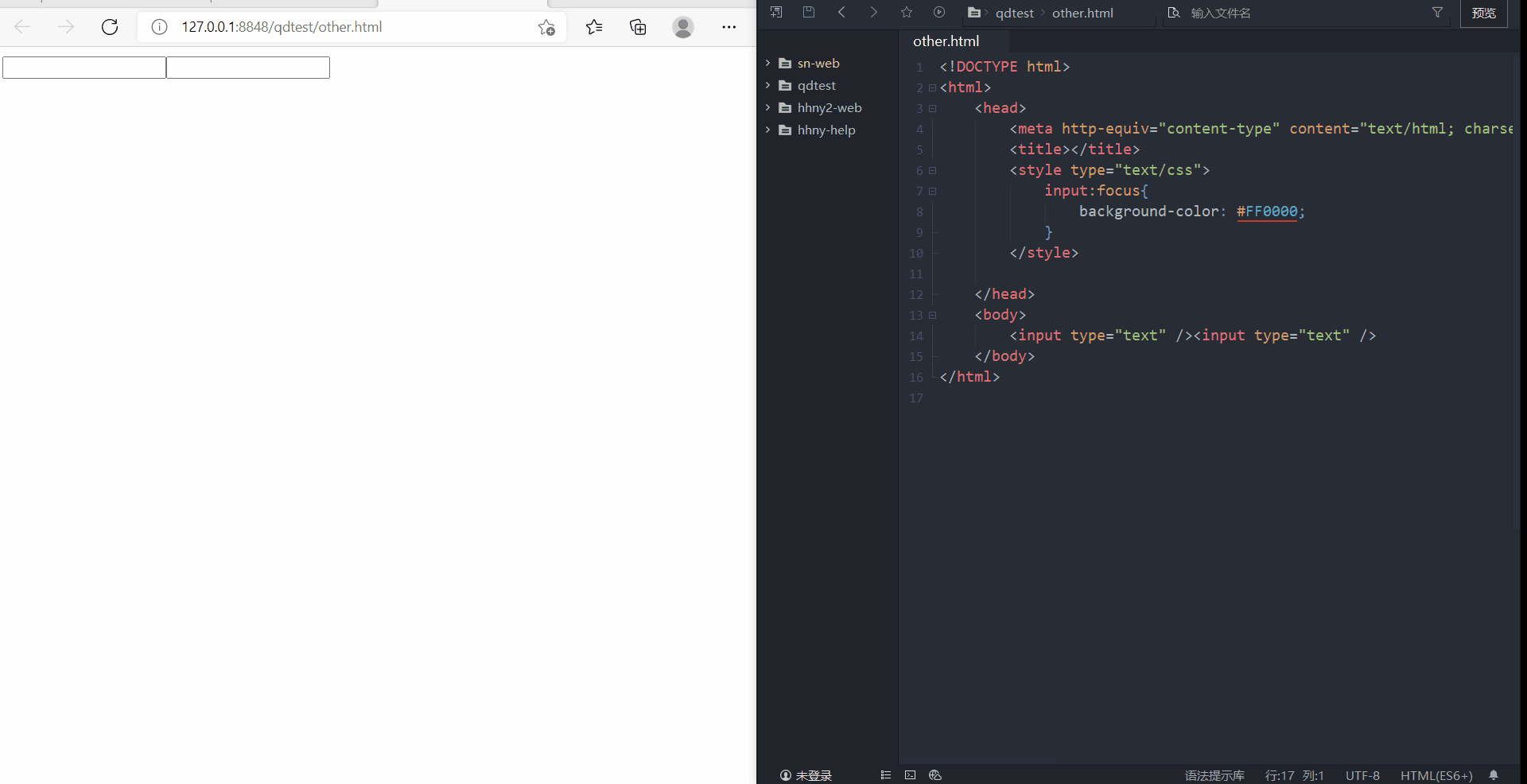Expand the hhny-help project folder
This screenshot has height=784, width=1527.
pyautogui.click(x=767, y=130)
